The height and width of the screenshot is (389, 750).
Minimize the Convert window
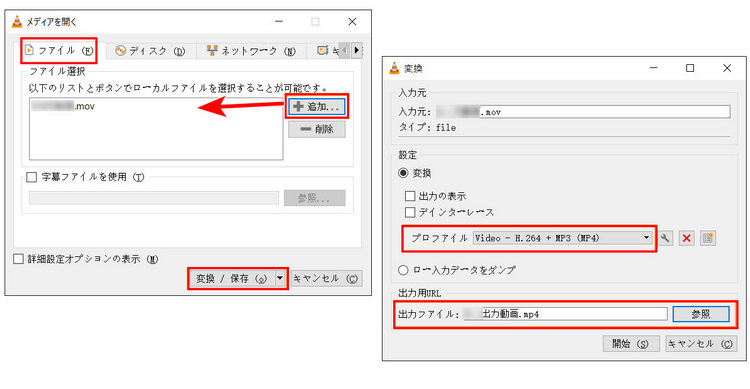[654, 68]
